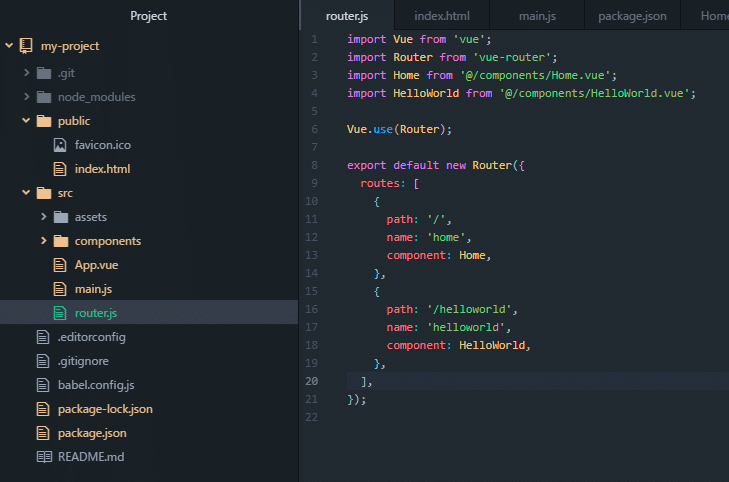Viewport: 729px width, 482px height.
Task: Open babel.config.js from the tree
Action: pyautogui.click(x=96, y=385)
